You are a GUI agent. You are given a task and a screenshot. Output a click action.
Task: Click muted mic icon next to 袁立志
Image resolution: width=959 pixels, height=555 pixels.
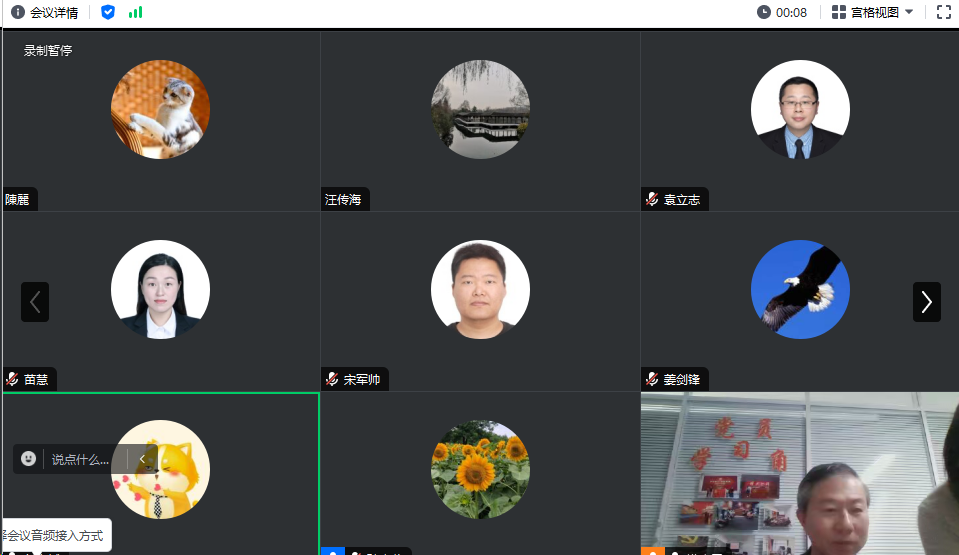(x=652, y=199)
